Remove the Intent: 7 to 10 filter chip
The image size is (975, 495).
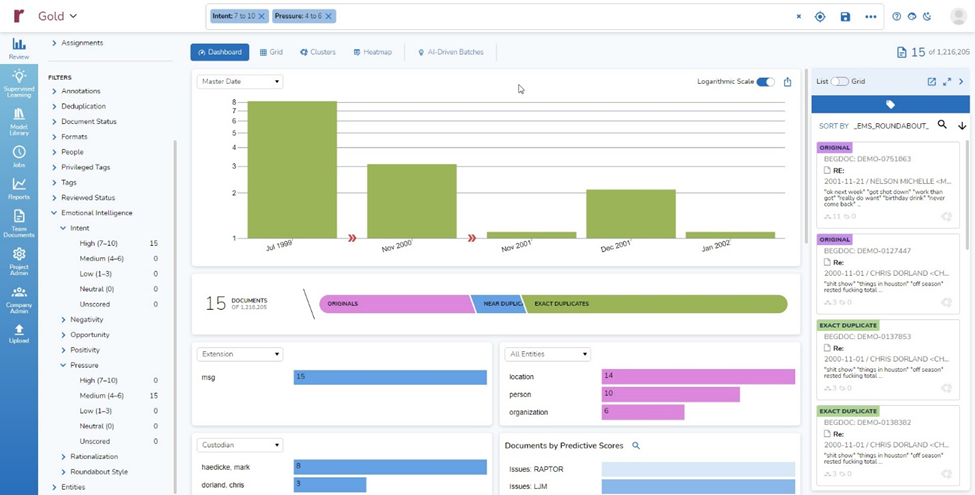(x=261, y=16)
